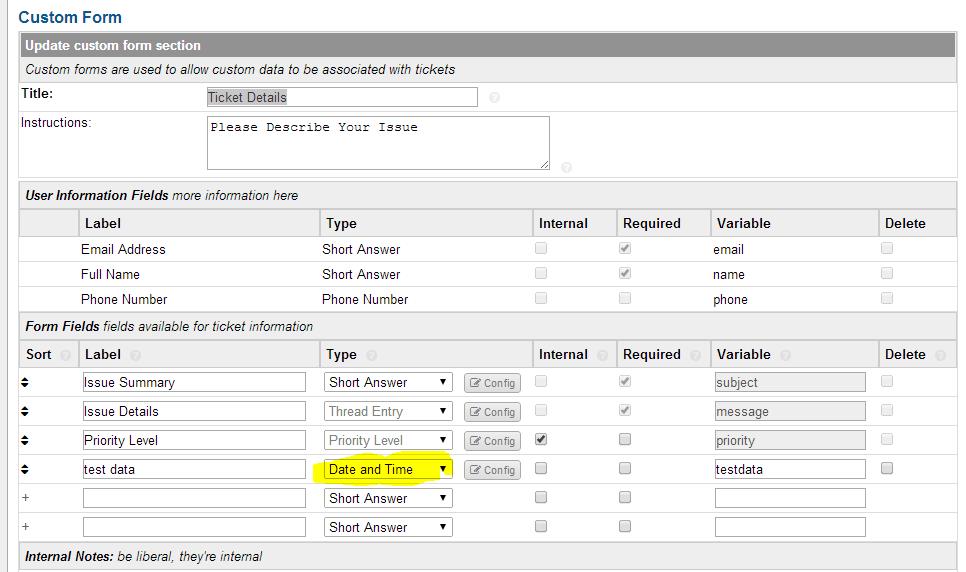
Task: Click the Email Address label text
Action: coord(123,250)
